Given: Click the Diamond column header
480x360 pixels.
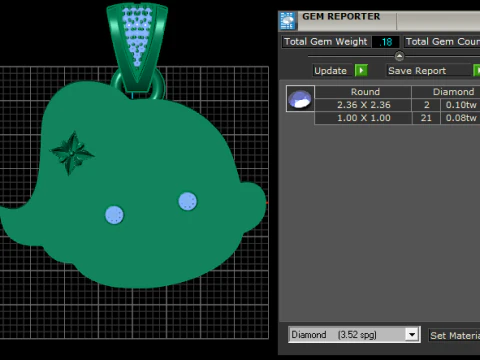Looking at the screenshot, I should tap(446, 92).
